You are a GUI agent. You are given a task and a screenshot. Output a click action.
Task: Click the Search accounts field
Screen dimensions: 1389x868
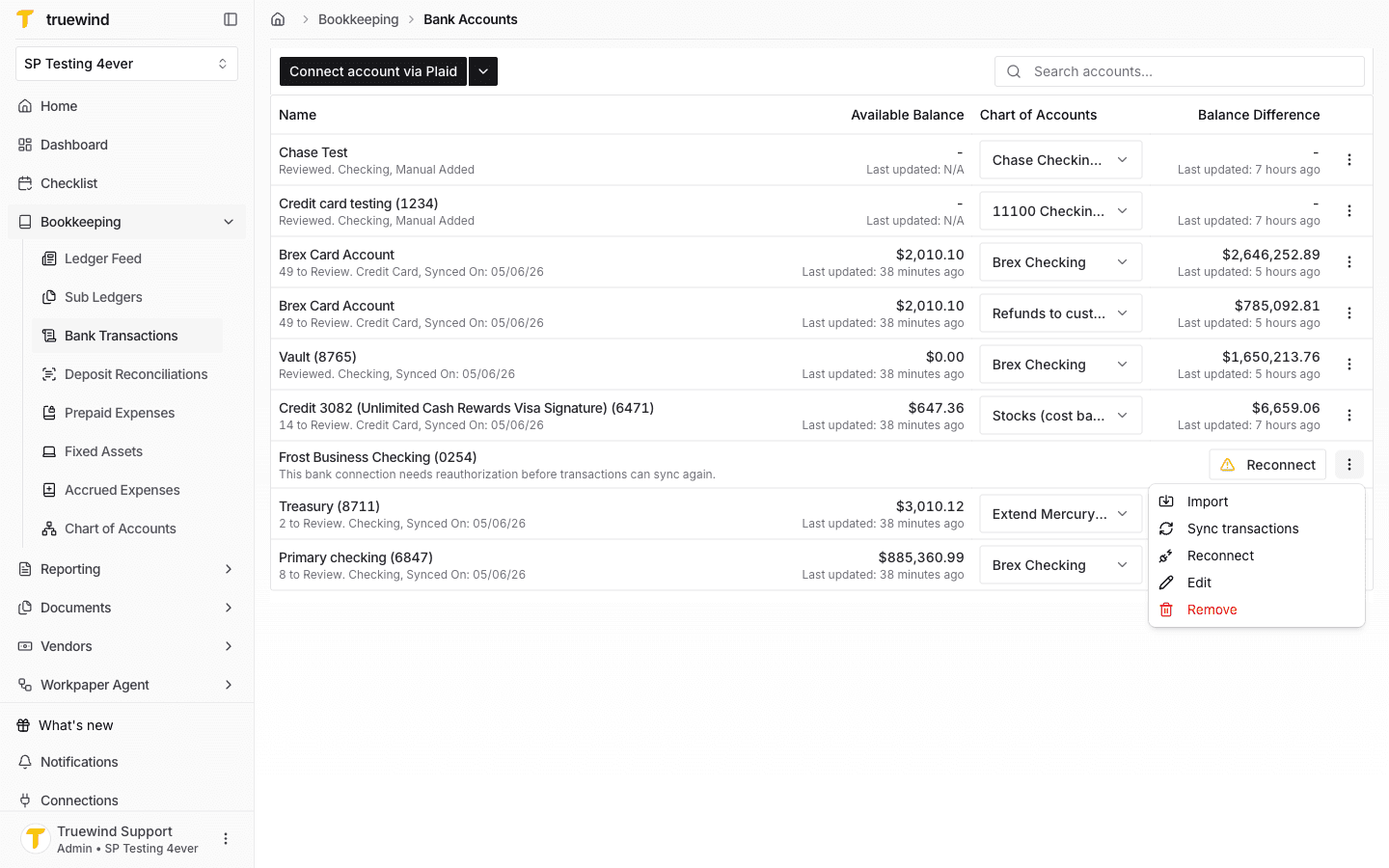1179,71
